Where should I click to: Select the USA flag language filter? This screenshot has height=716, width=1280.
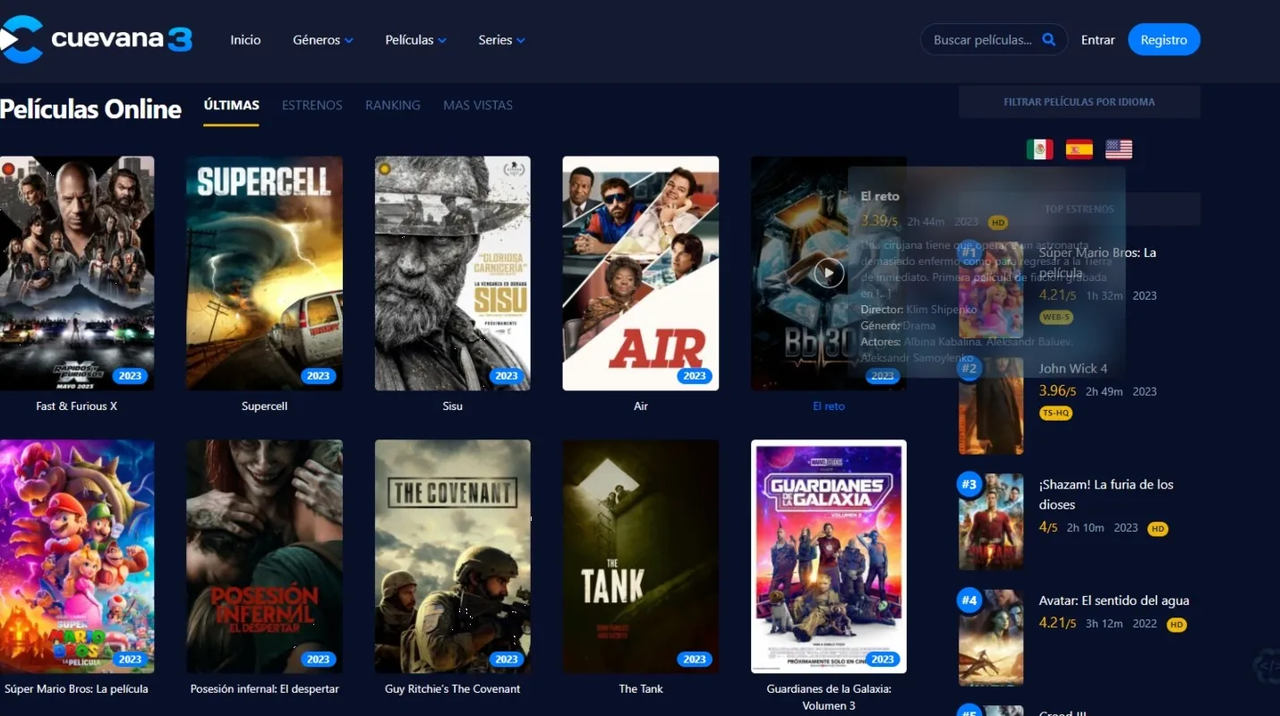[1119, 149]
